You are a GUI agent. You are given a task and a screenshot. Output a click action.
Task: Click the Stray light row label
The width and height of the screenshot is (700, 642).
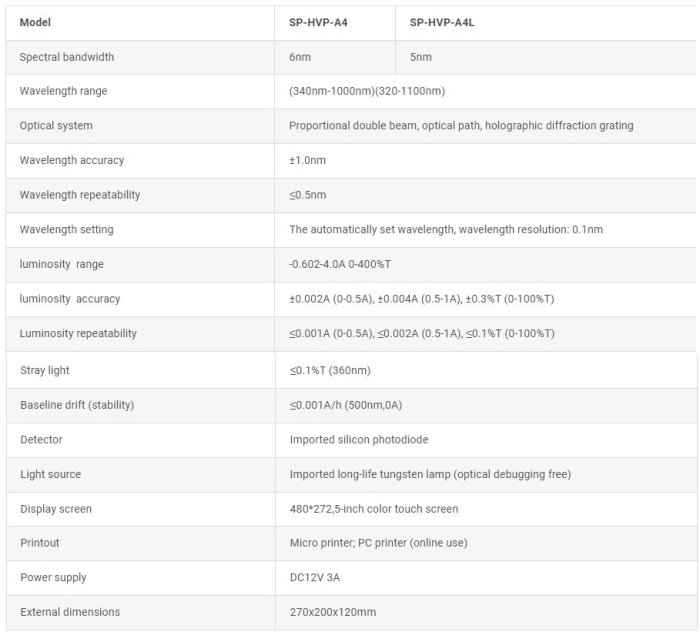pos(45,370)
